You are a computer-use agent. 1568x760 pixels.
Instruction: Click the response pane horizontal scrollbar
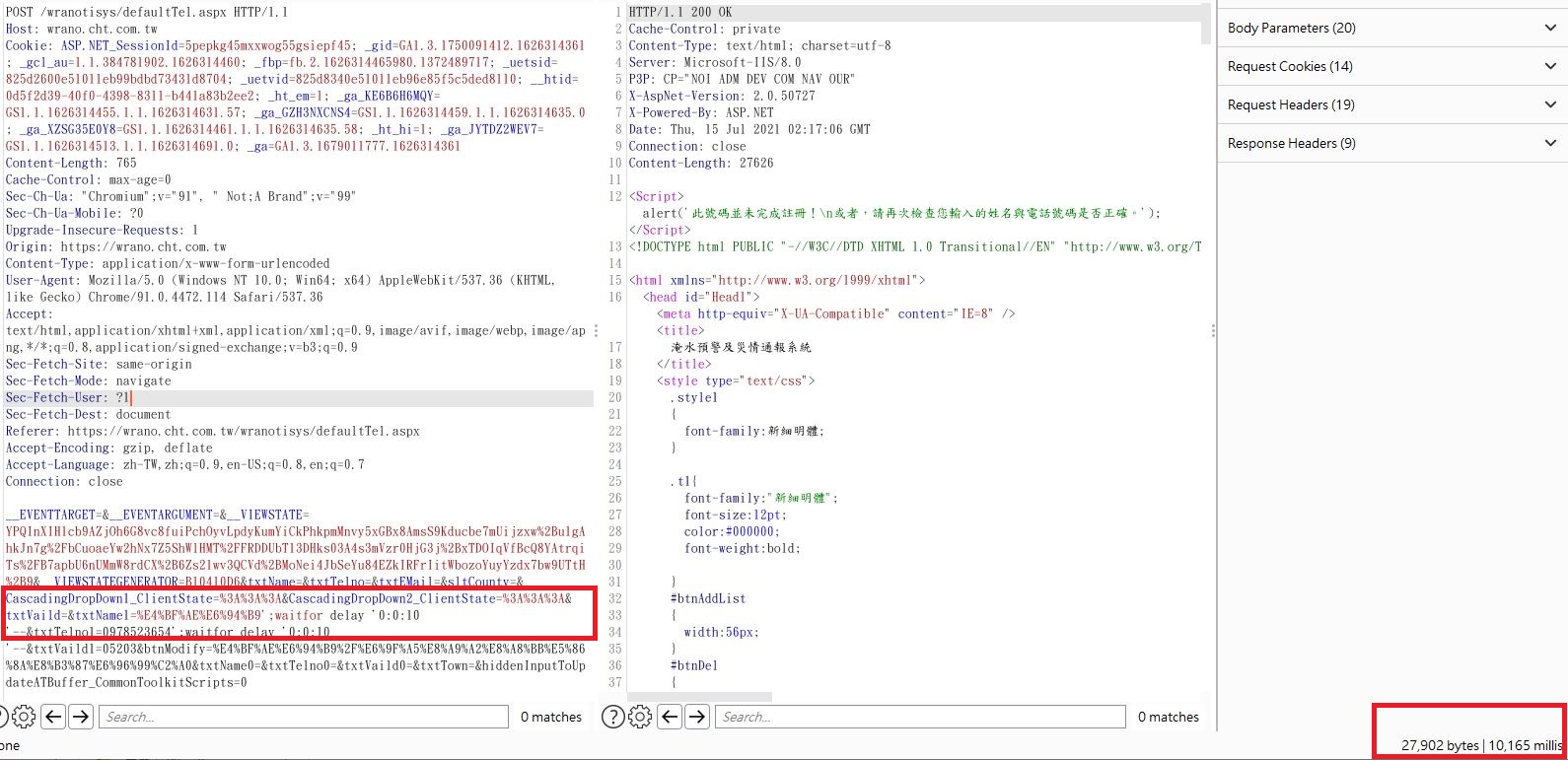pos(700,697)
